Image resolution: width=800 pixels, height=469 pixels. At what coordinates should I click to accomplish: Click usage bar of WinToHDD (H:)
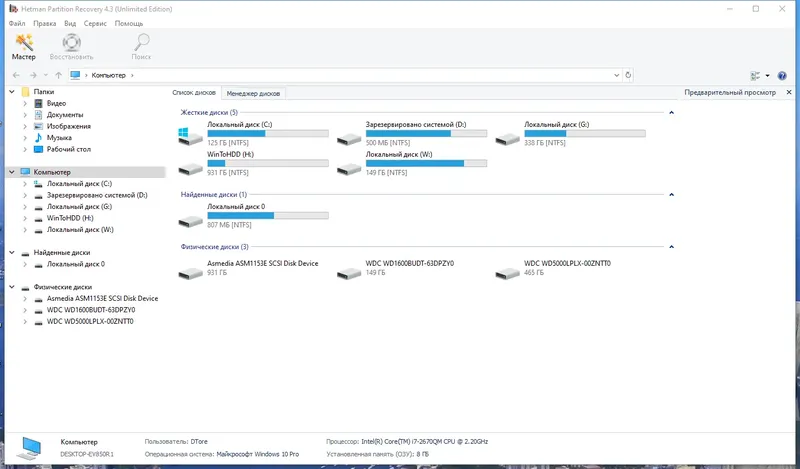268,163
